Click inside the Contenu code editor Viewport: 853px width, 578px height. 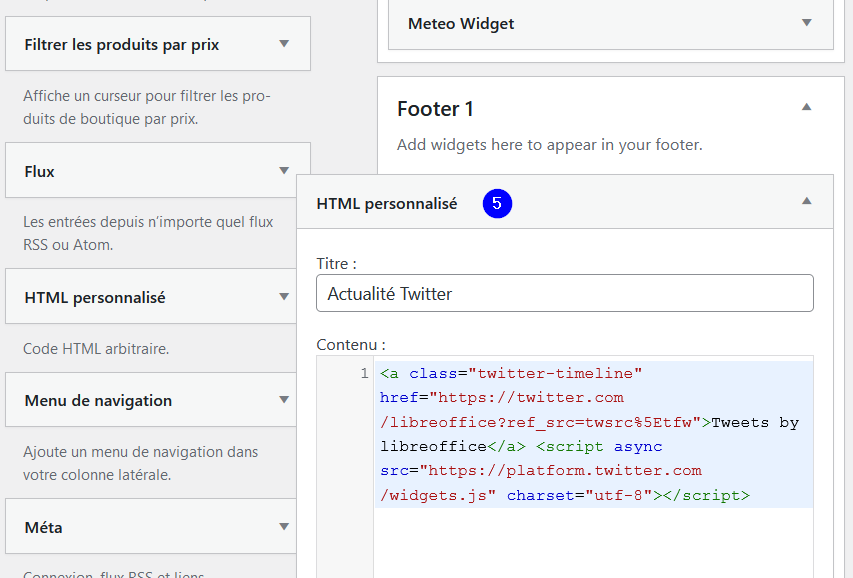click(x=593, y=467)
